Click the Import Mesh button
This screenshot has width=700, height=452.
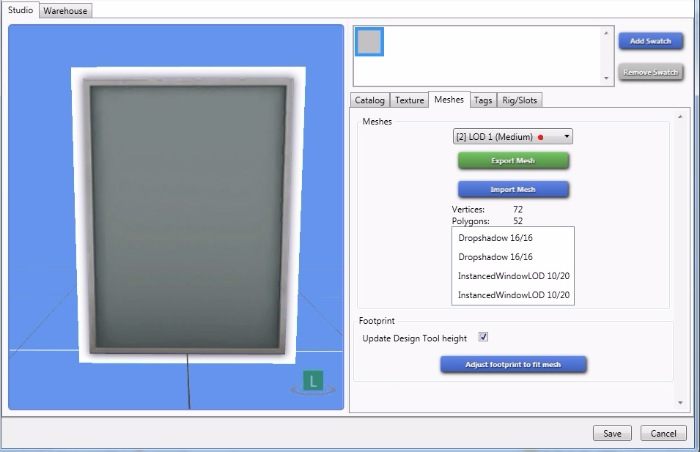(x=513, y=189)
